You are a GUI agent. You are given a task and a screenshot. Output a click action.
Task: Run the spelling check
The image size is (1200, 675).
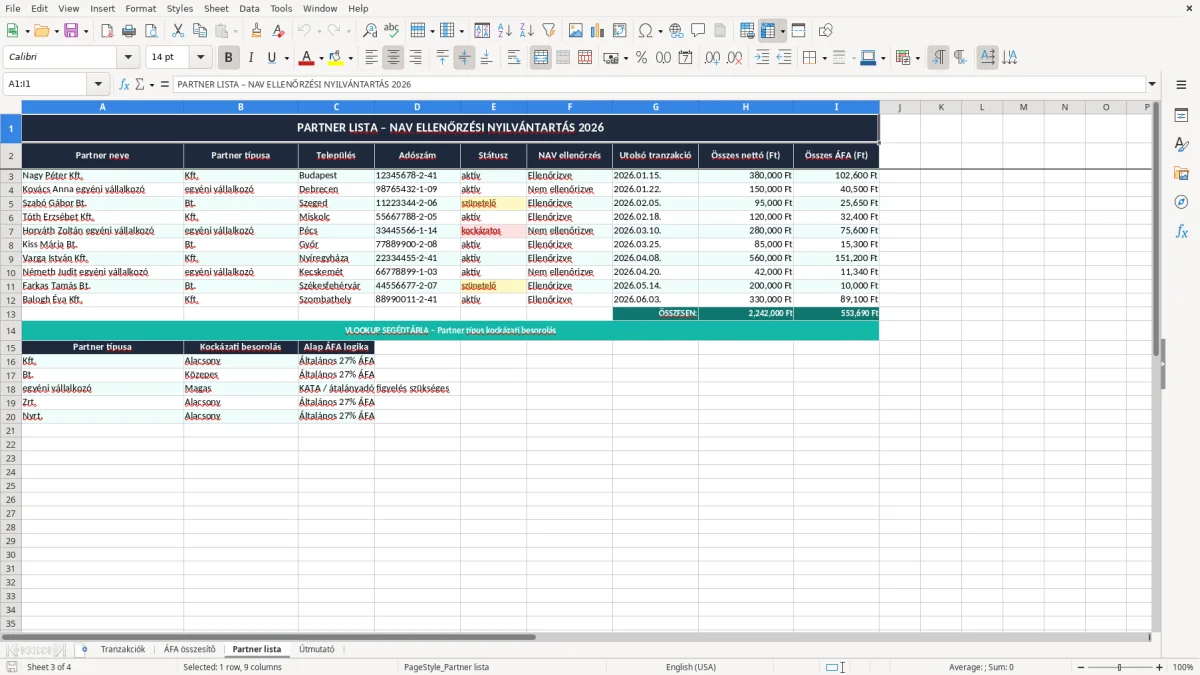392,31
